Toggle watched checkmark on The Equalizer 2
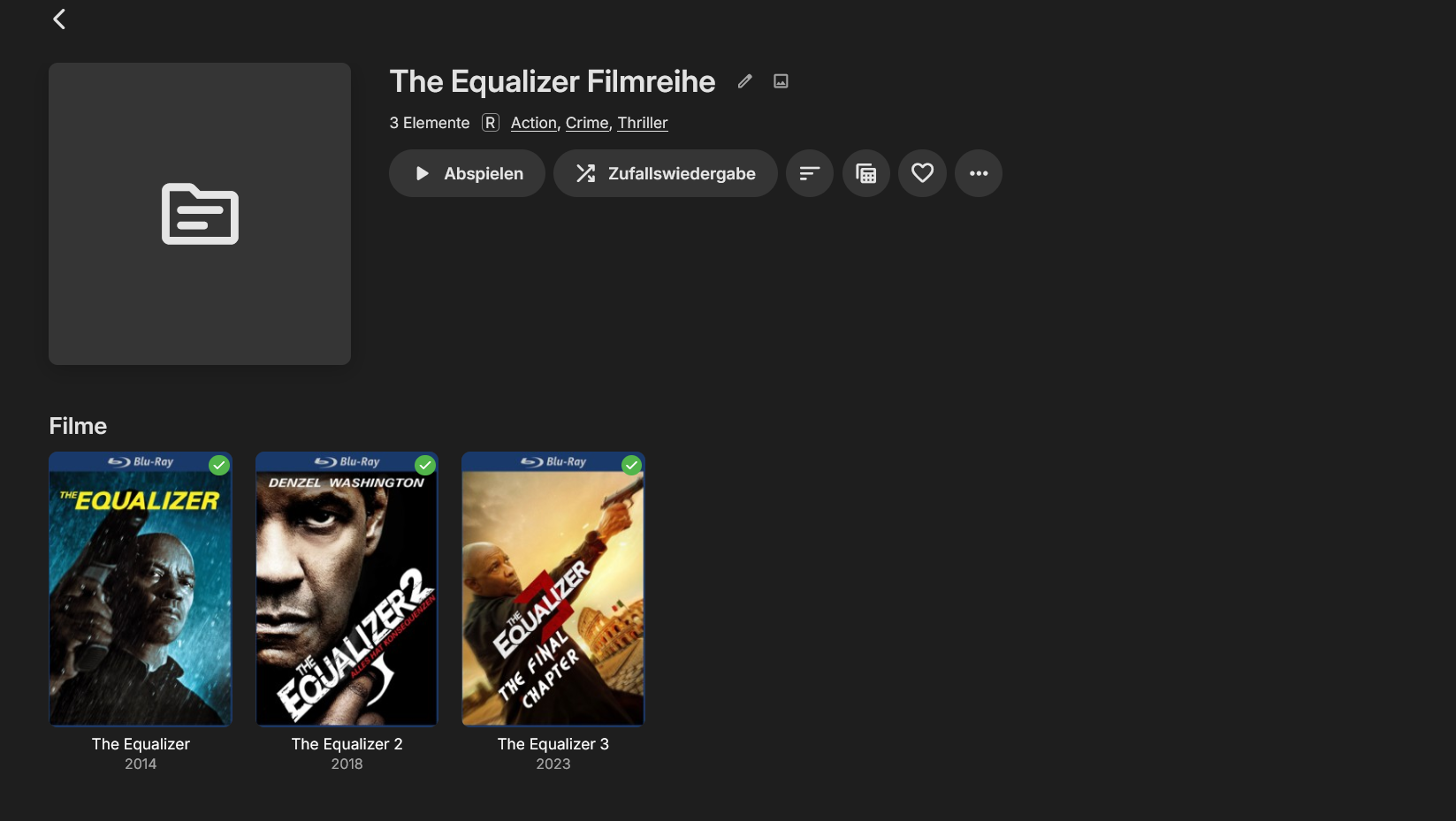 pos(425,465)
